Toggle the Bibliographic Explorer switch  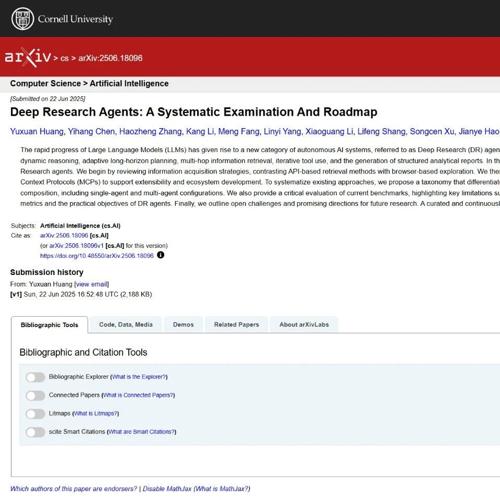35,377
